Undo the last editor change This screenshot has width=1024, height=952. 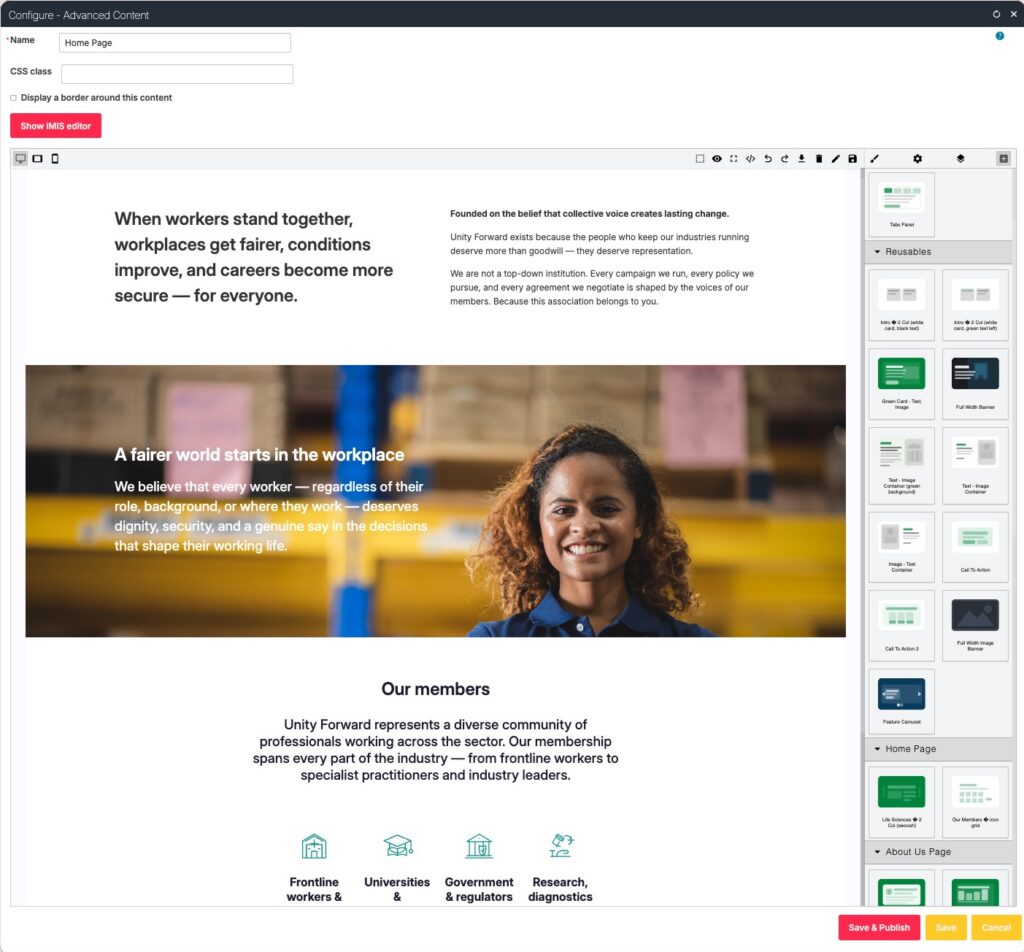click(x=768, y=159)
